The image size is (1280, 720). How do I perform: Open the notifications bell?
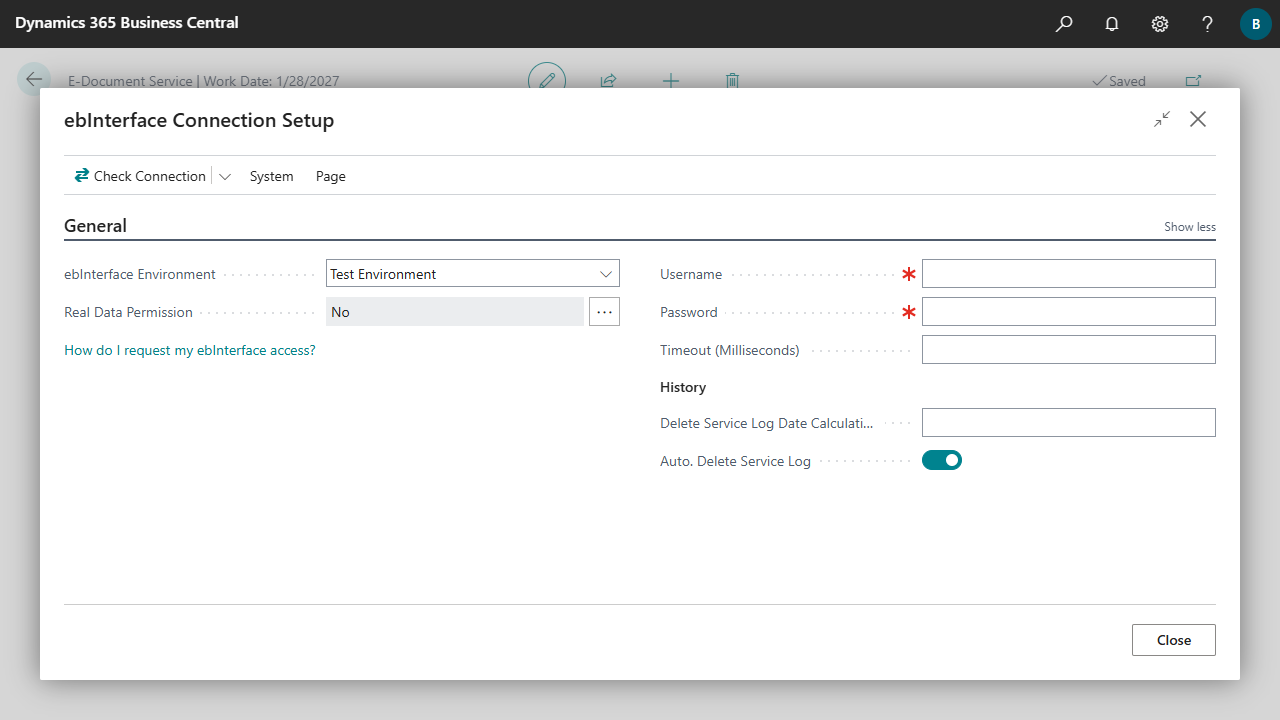[x=1112, y=23]
